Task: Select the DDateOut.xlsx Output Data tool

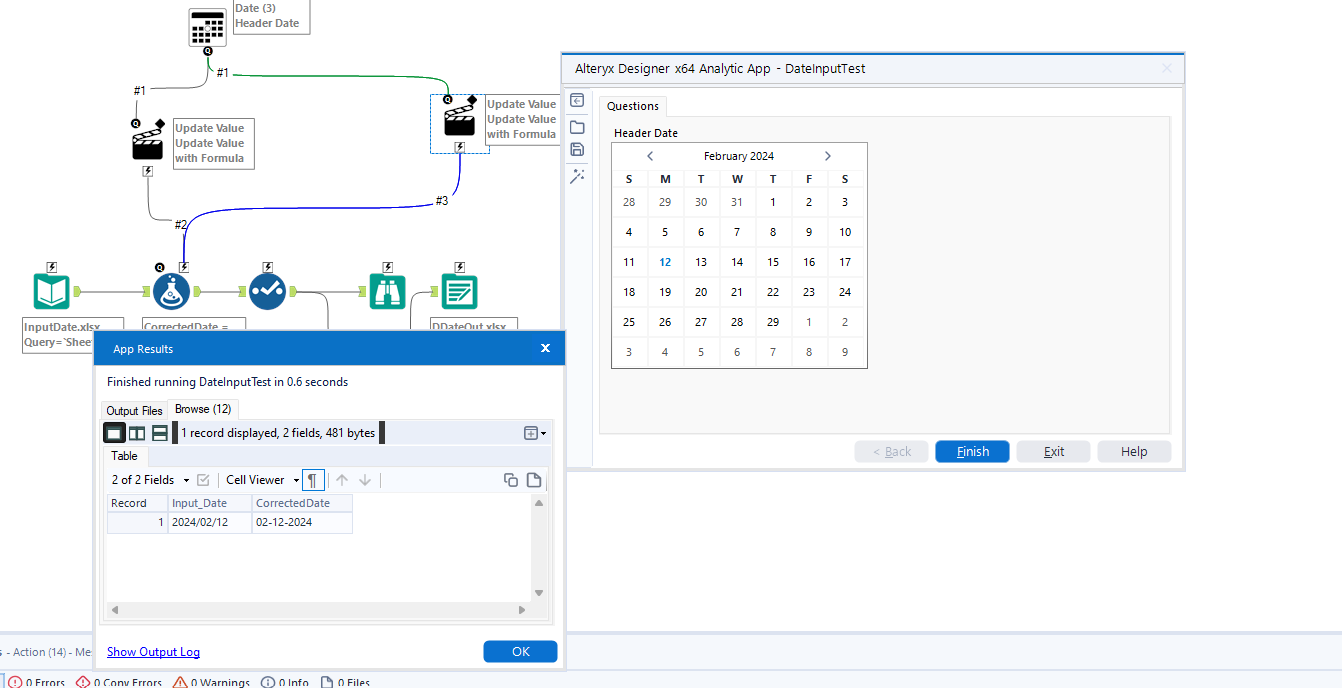Action: tap(459, 291)
